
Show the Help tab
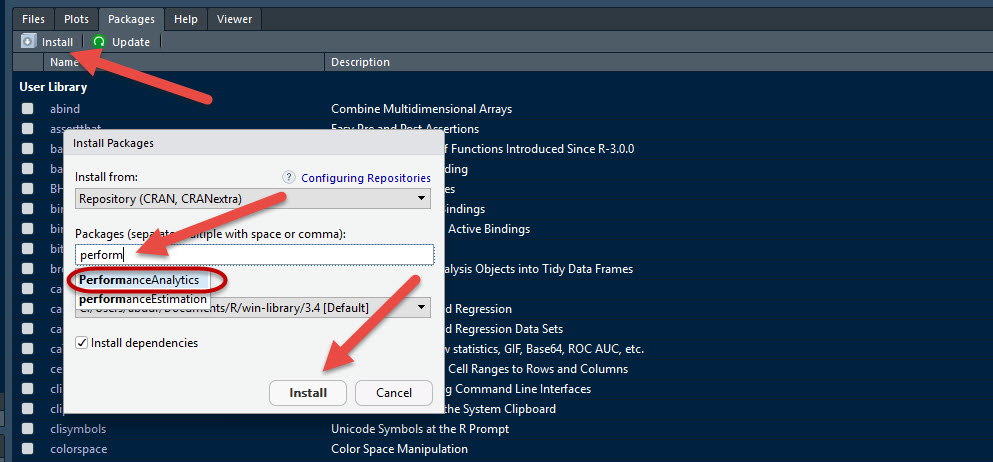point(185,18)
